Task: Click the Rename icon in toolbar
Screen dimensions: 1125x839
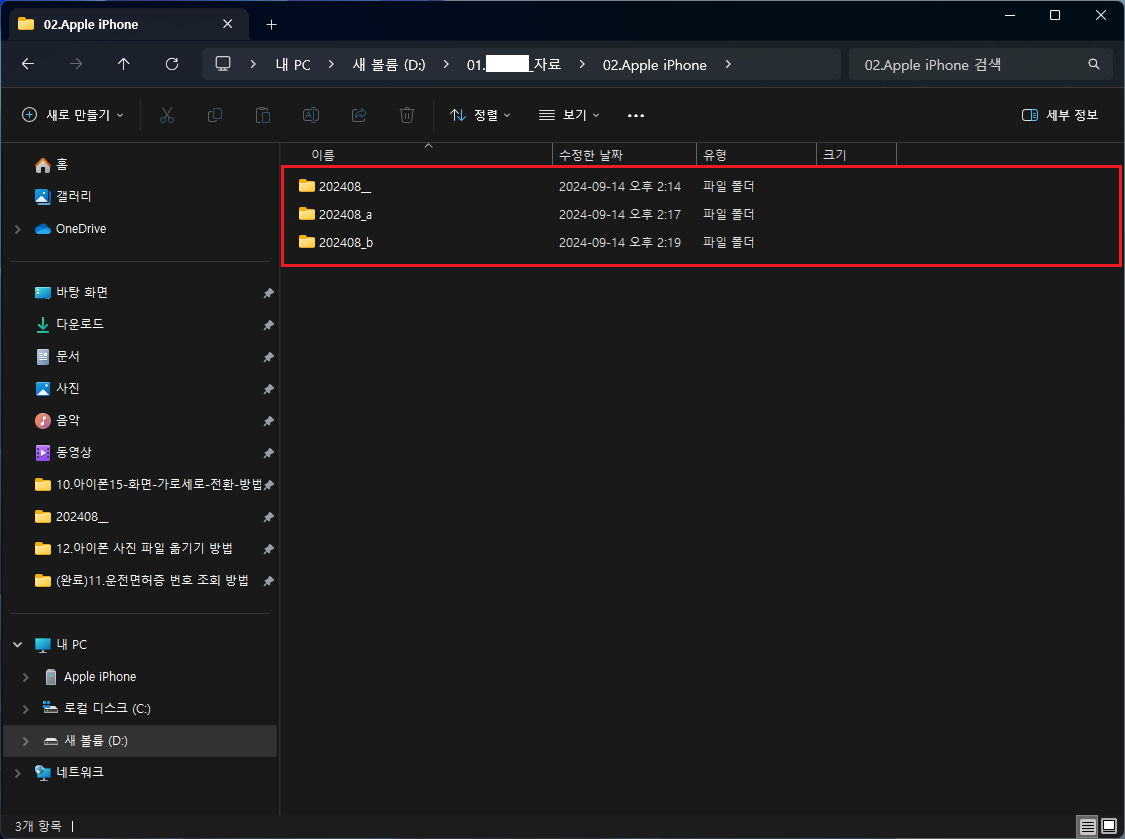Action: tap(311, 115)
